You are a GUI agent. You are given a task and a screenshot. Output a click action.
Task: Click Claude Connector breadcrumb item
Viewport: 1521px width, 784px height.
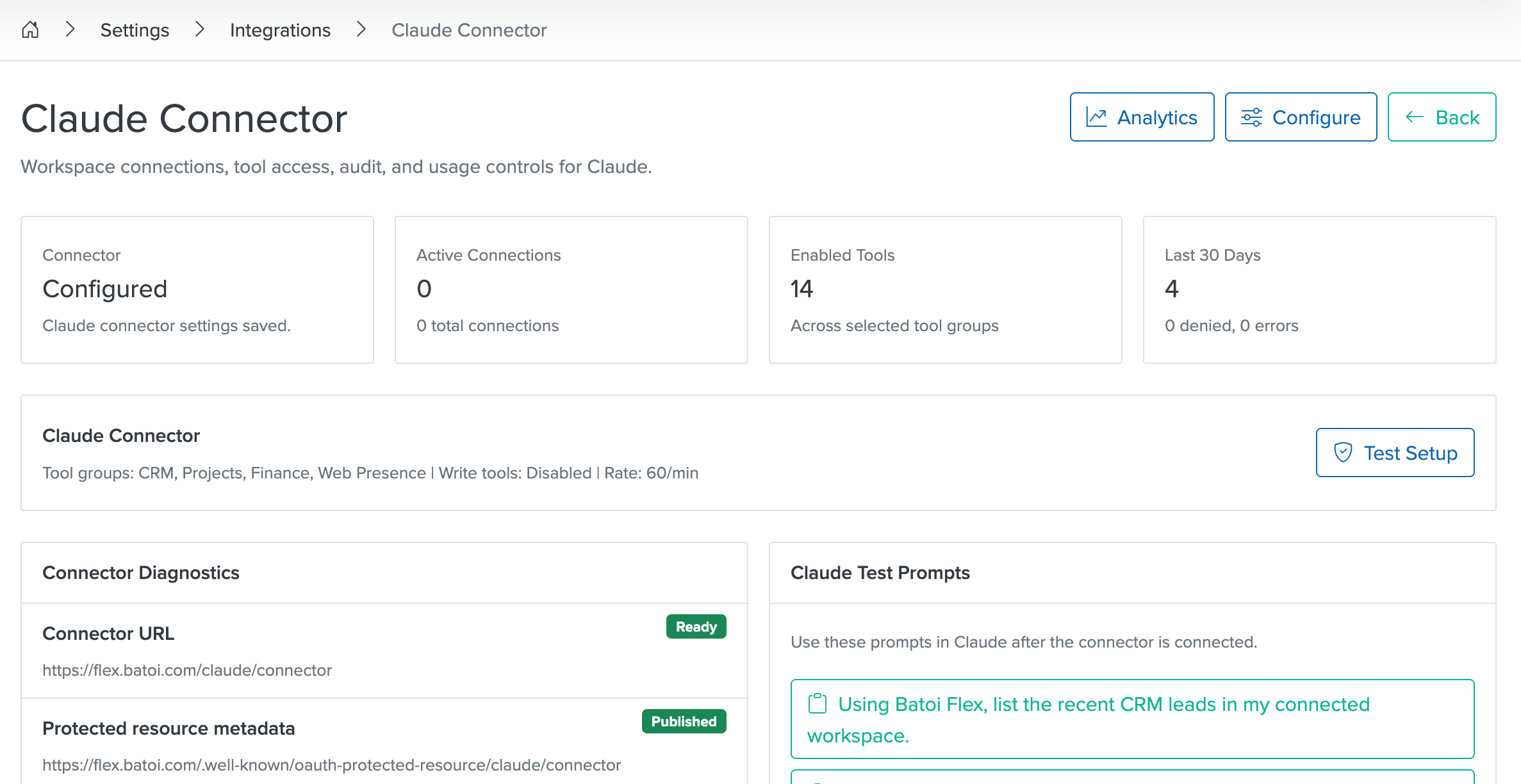click(469, 30)
